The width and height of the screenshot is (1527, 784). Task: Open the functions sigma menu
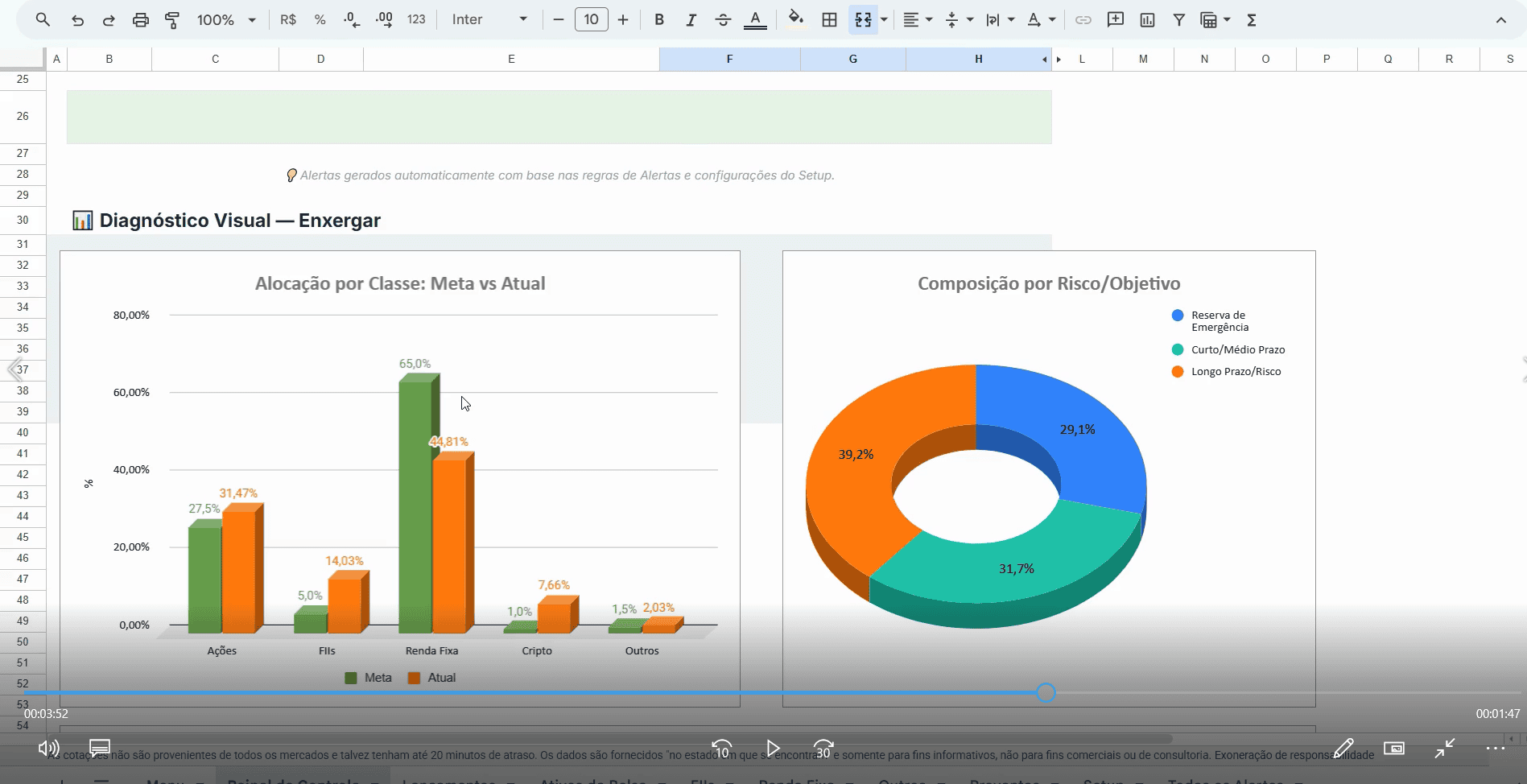coord(1252,20)
